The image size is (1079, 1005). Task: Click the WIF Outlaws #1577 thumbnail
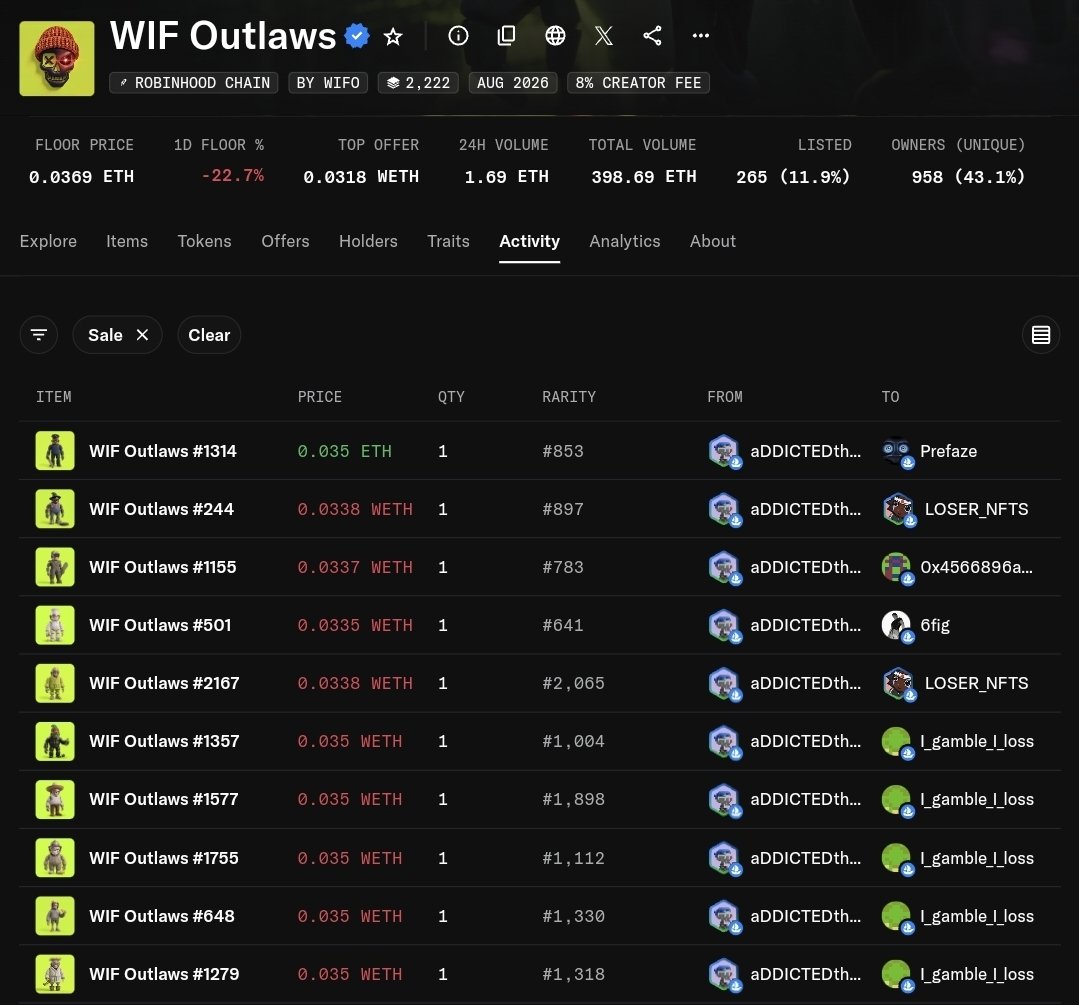click(x=55, y=799)
